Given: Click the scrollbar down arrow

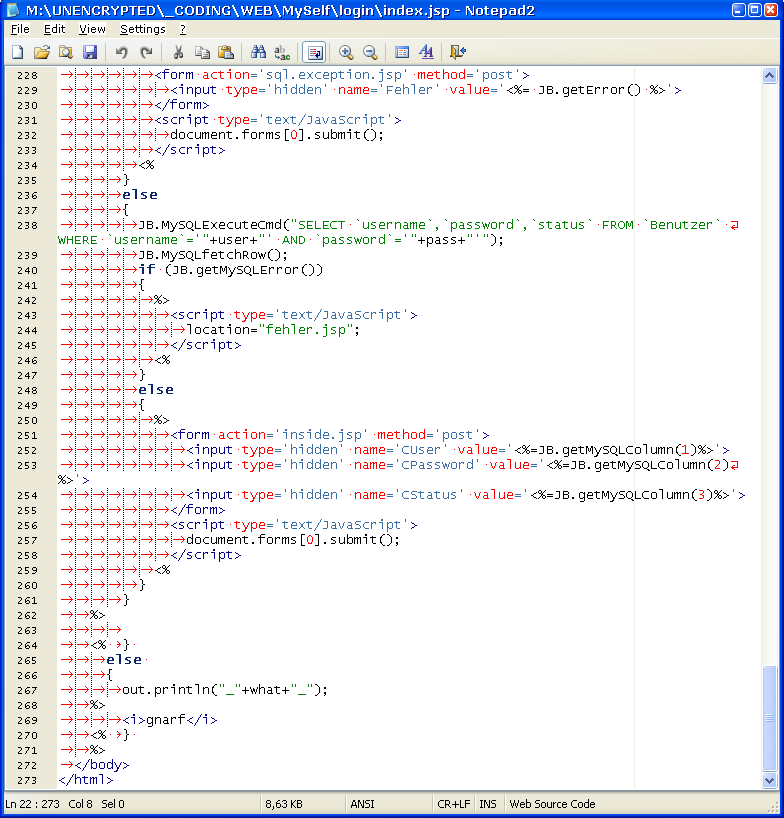Looking at the screenshot, I should [x=769, y=780].
